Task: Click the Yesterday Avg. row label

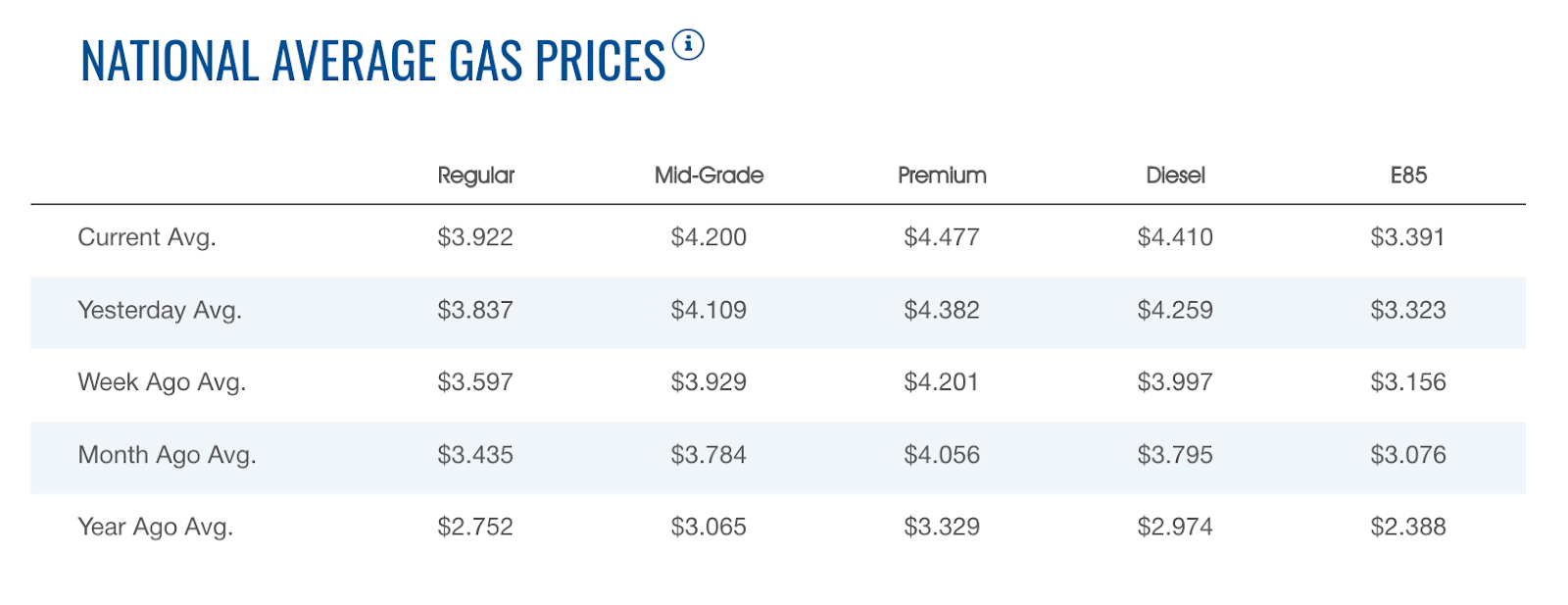Action: 160,310
